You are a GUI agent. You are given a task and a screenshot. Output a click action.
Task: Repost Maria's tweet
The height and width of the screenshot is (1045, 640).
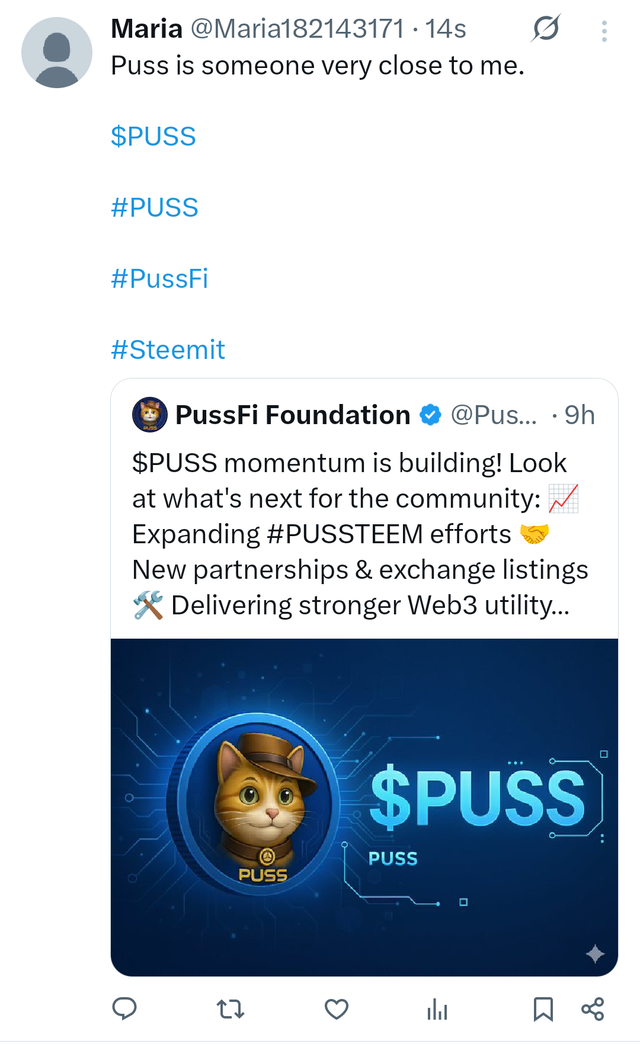[x=231, y=1009]
